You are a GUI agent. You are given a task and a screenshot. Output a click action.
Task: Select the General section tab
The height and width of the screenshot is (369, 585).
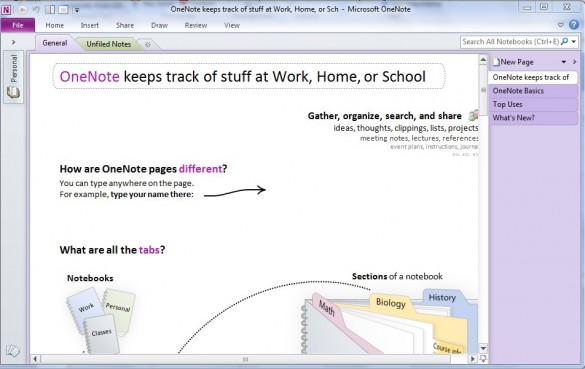[54, 43]
